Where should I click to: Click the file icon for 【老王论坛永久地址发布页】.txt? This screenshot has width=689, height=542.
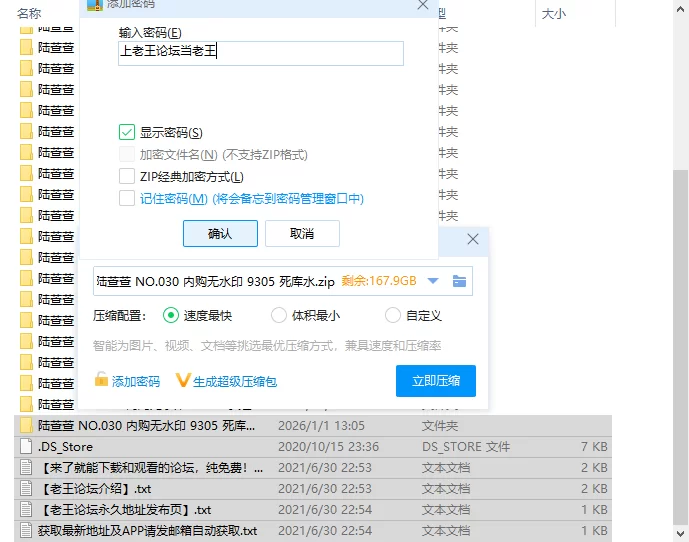(26, 509)
